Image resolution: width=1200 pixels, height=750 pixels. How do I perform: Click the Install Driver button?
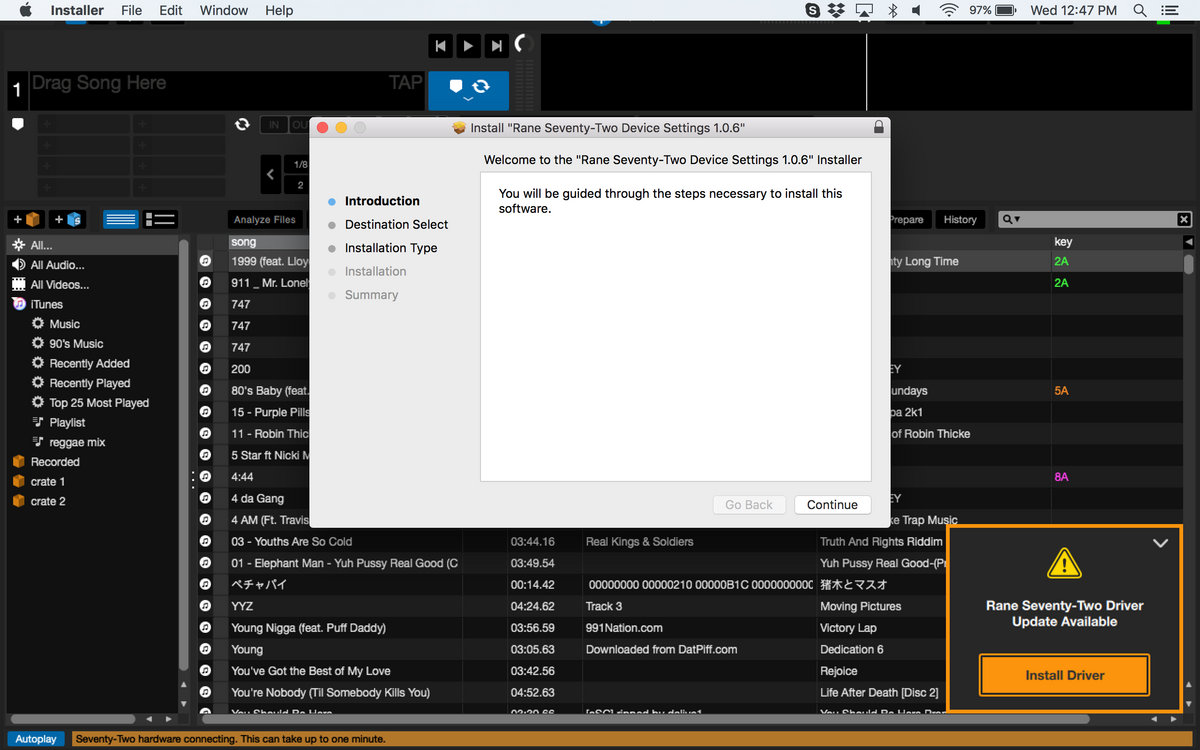click(x=1064, y=675)
